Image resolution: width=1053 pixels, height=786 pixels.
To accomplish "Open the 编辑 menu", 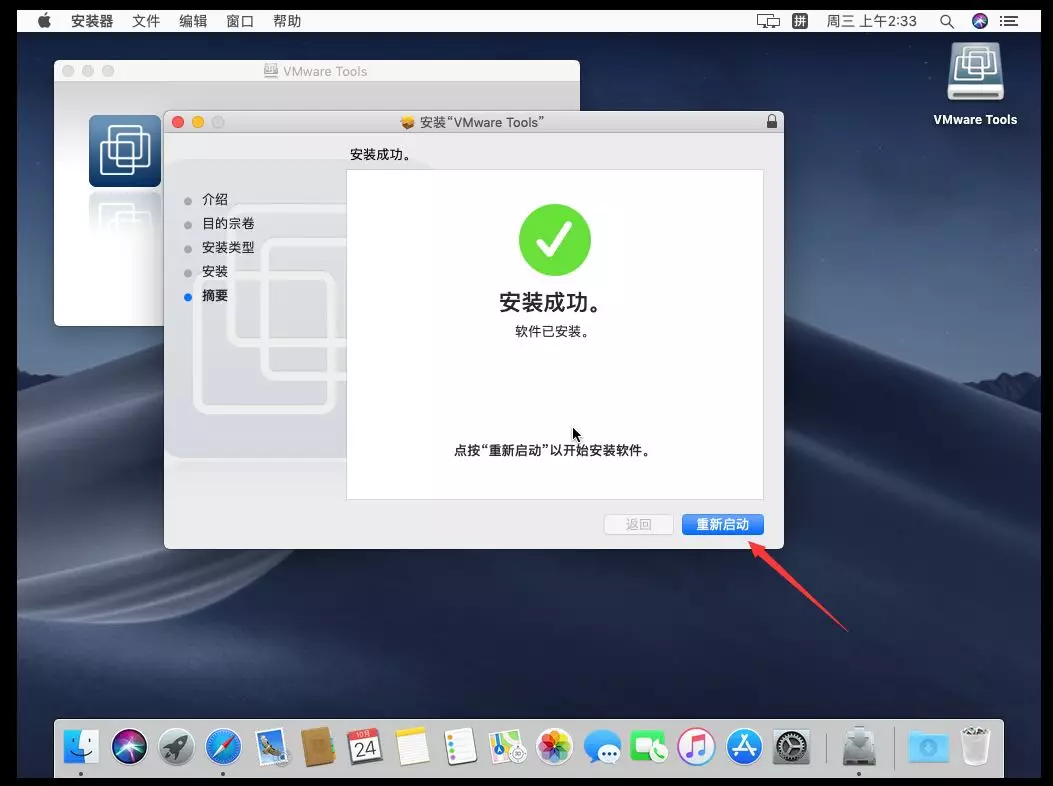I will (x=193, y=21).
